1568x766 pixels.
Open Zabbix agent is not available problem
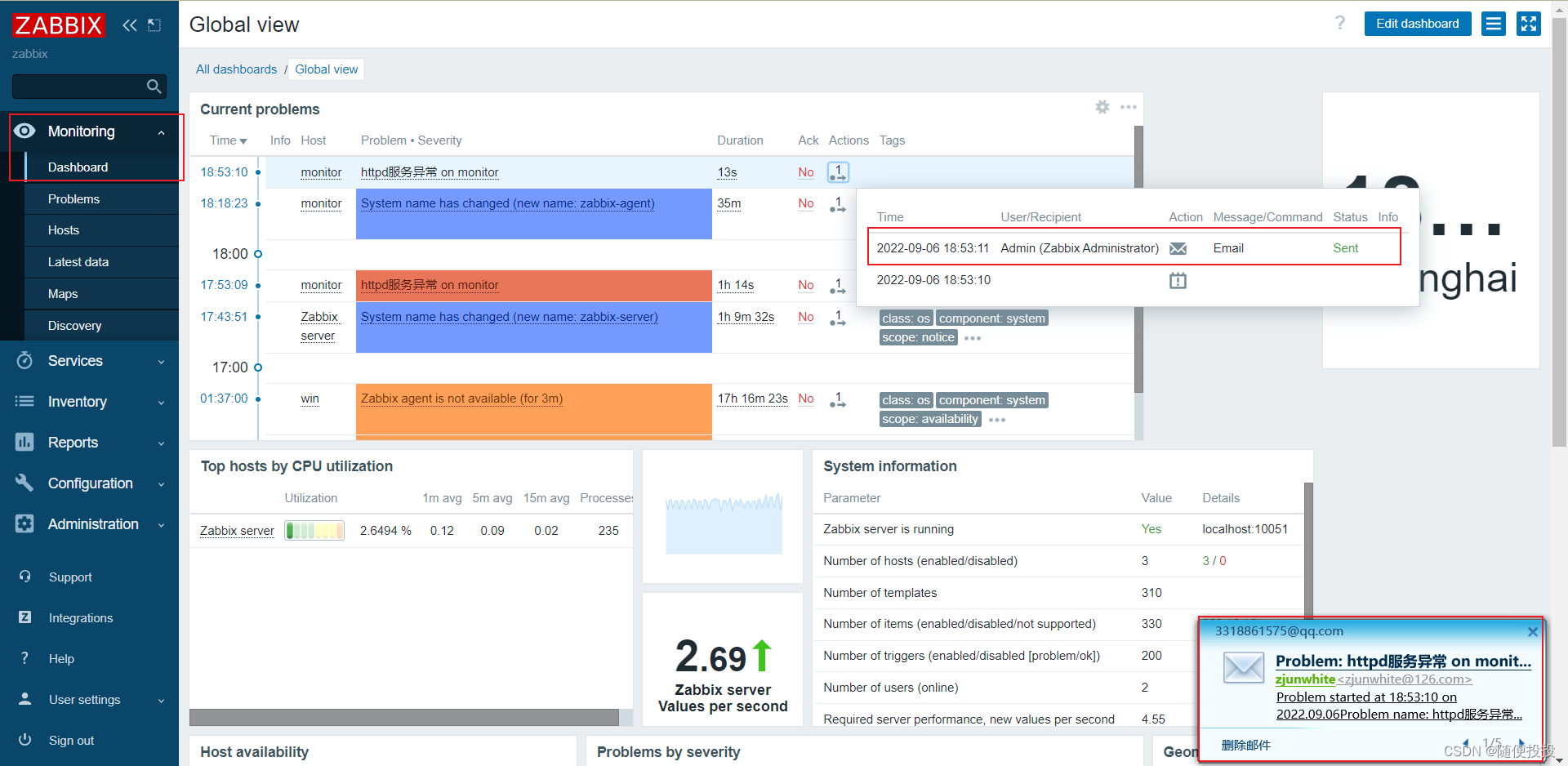pos(461,399)
